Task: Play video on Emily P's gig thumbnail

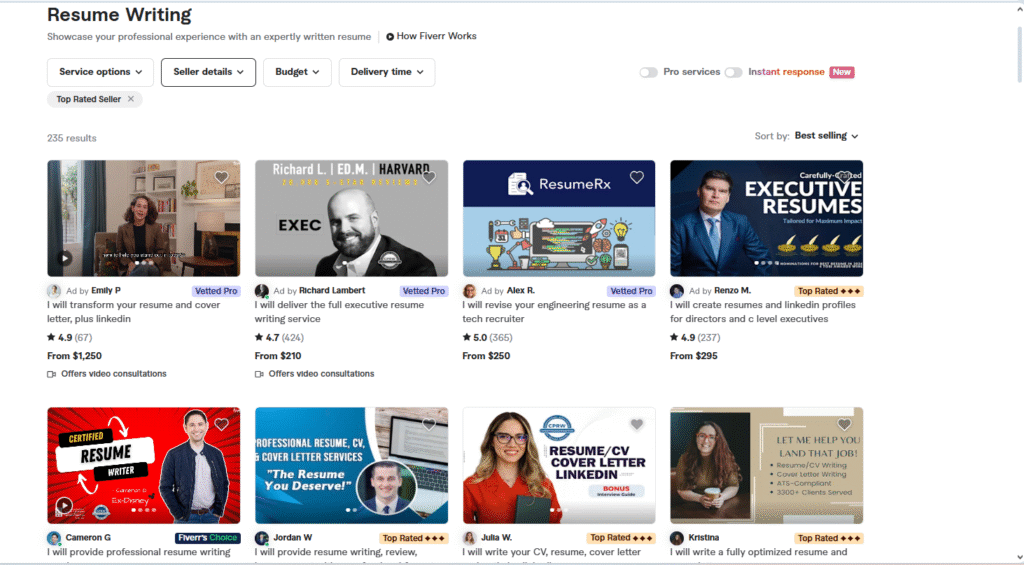Action: [64, 258]
